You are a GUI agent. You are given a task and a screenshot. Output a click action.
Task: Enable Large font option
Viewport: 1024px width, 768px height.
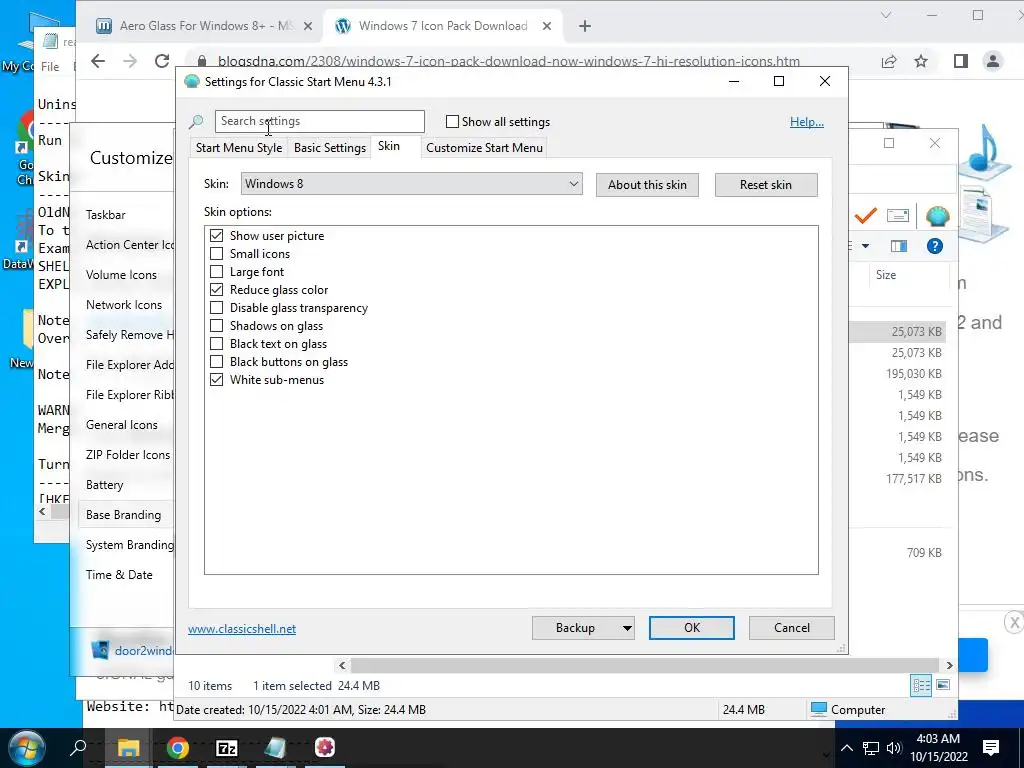(216, 272)
